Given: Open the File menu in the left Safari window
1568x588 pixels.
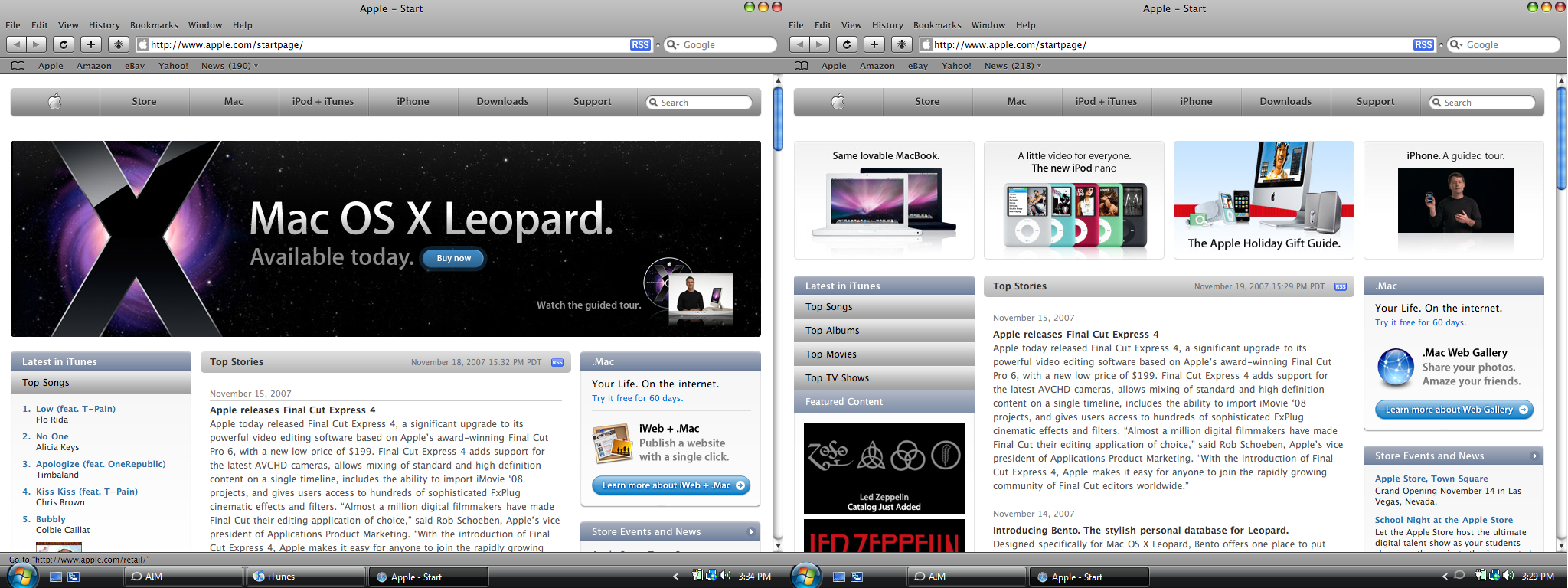Looking at the screenshot, I should click(x=13, y=25).
